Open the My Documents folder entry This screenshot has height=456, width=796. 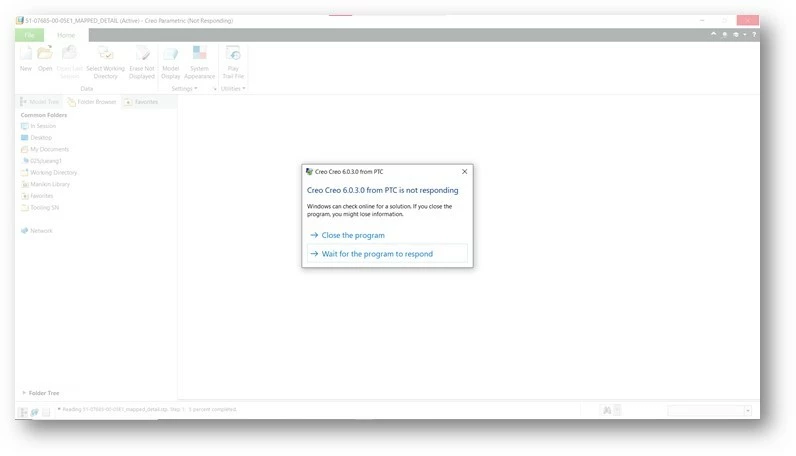coord(45,149)
